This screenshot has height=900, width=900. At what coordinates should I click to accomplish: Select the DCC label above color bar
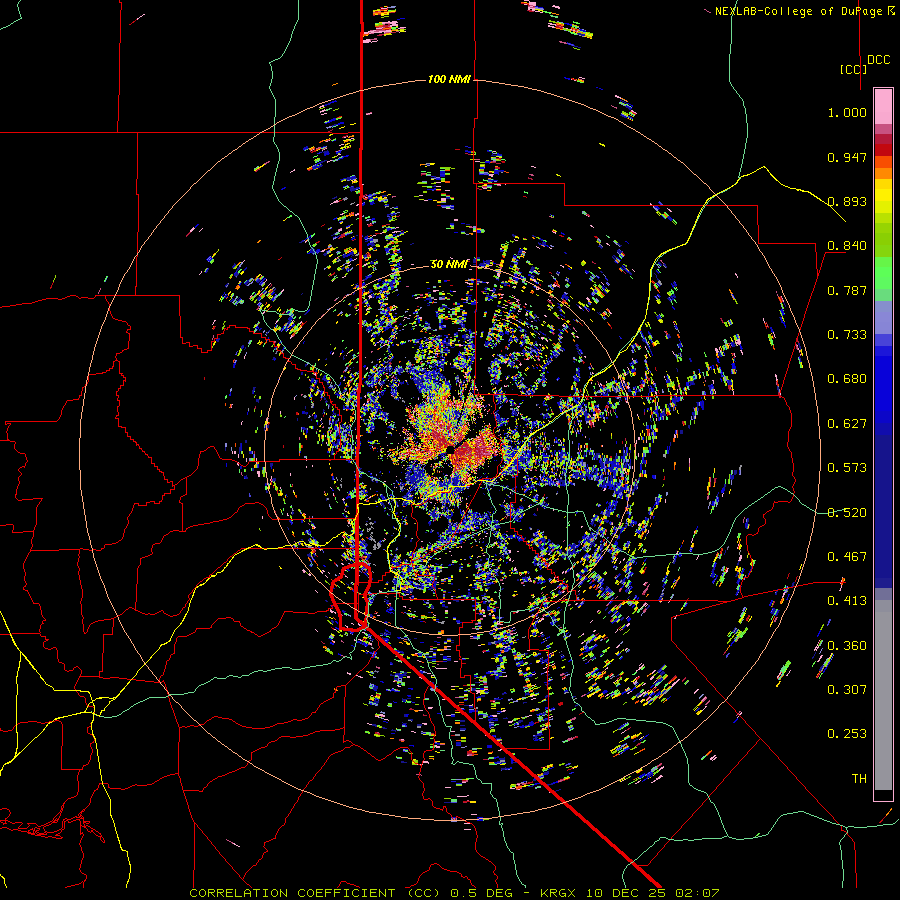point(878,60)
